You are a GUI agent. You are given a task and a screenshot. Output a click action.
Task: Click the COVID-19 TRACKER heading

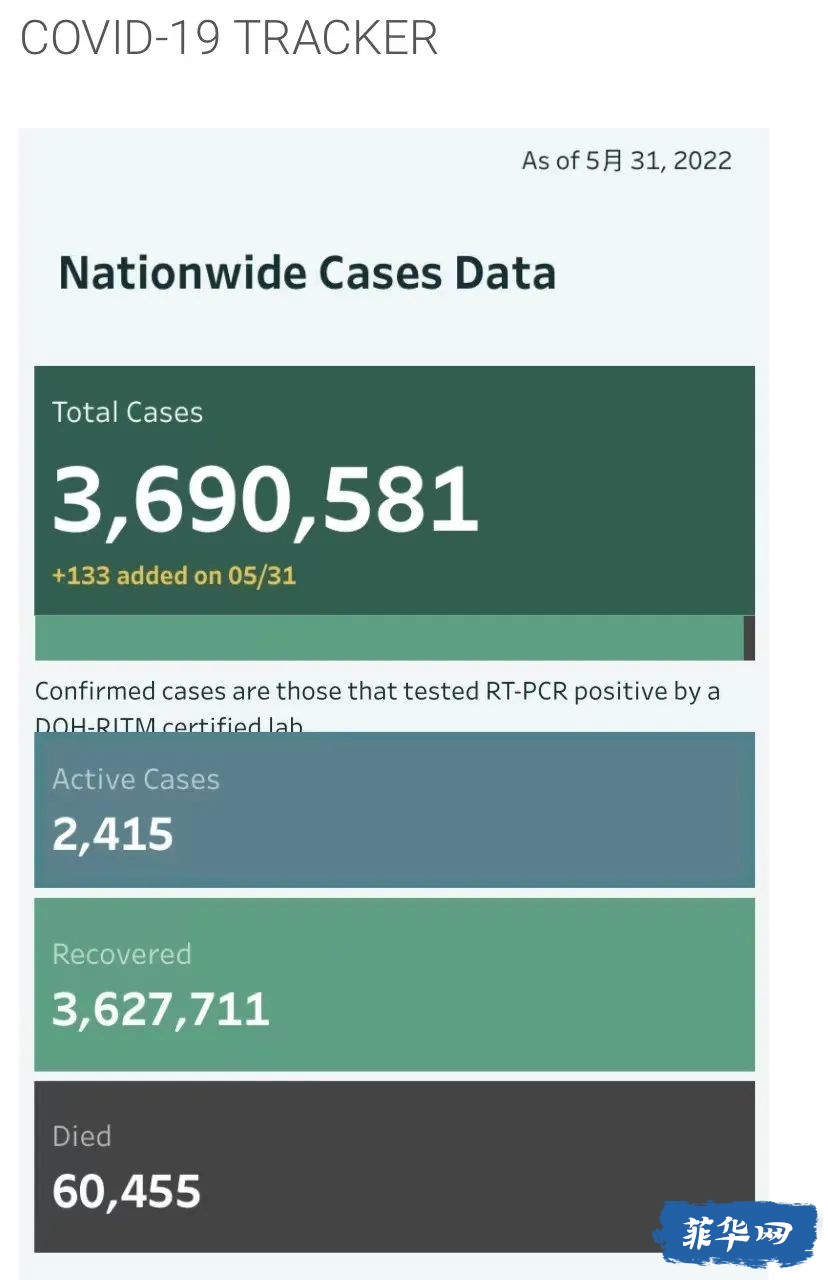tap(229, 38)
